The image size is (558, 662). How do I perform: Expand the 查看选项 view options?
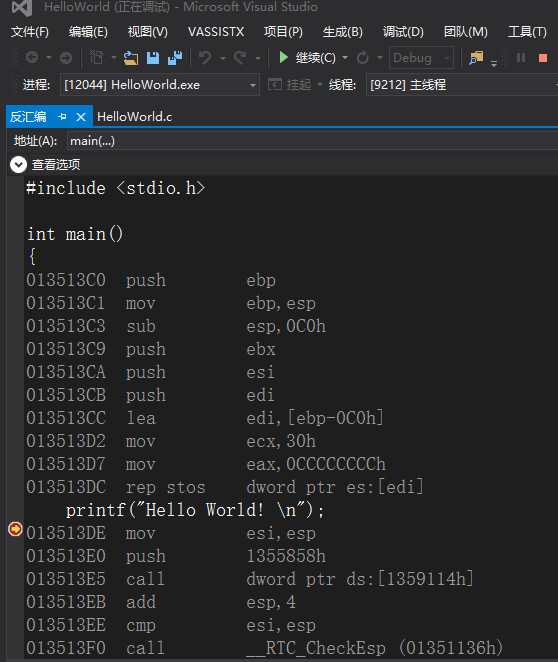19,165
